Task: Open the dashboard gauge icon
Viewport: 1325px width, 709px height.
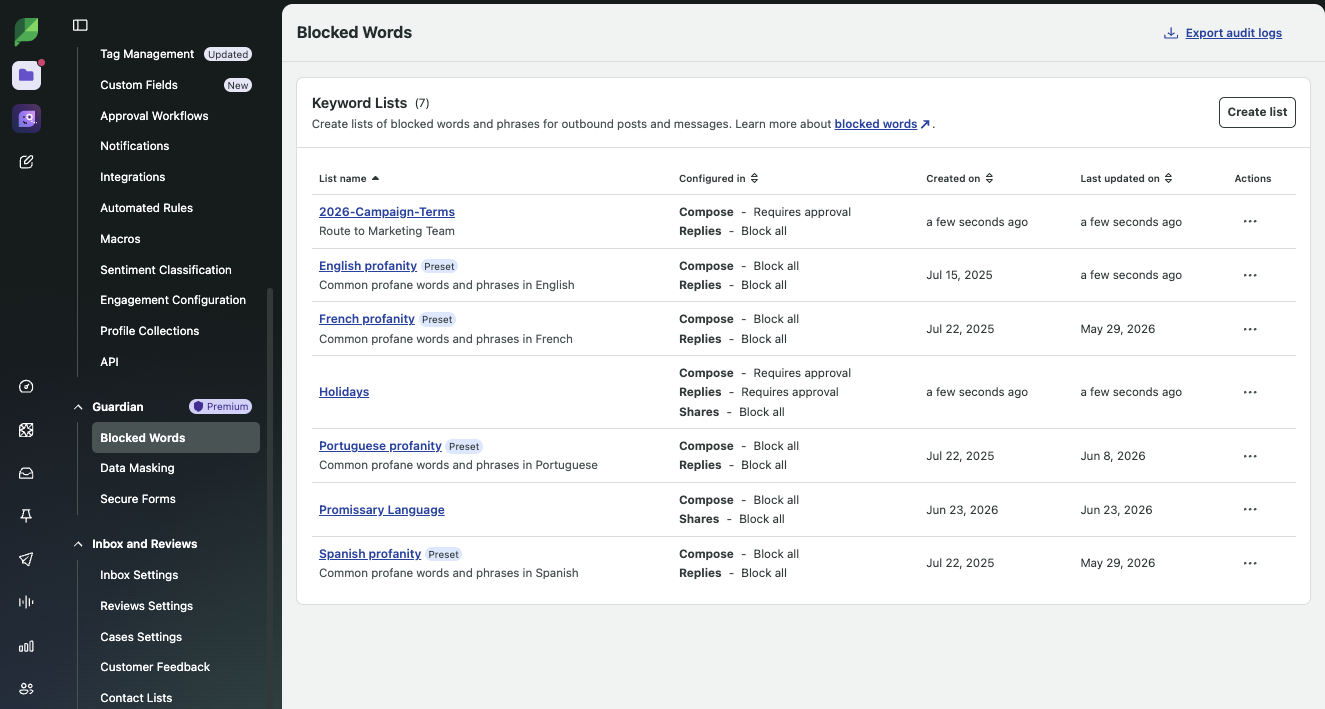Action: click(26, 387)
